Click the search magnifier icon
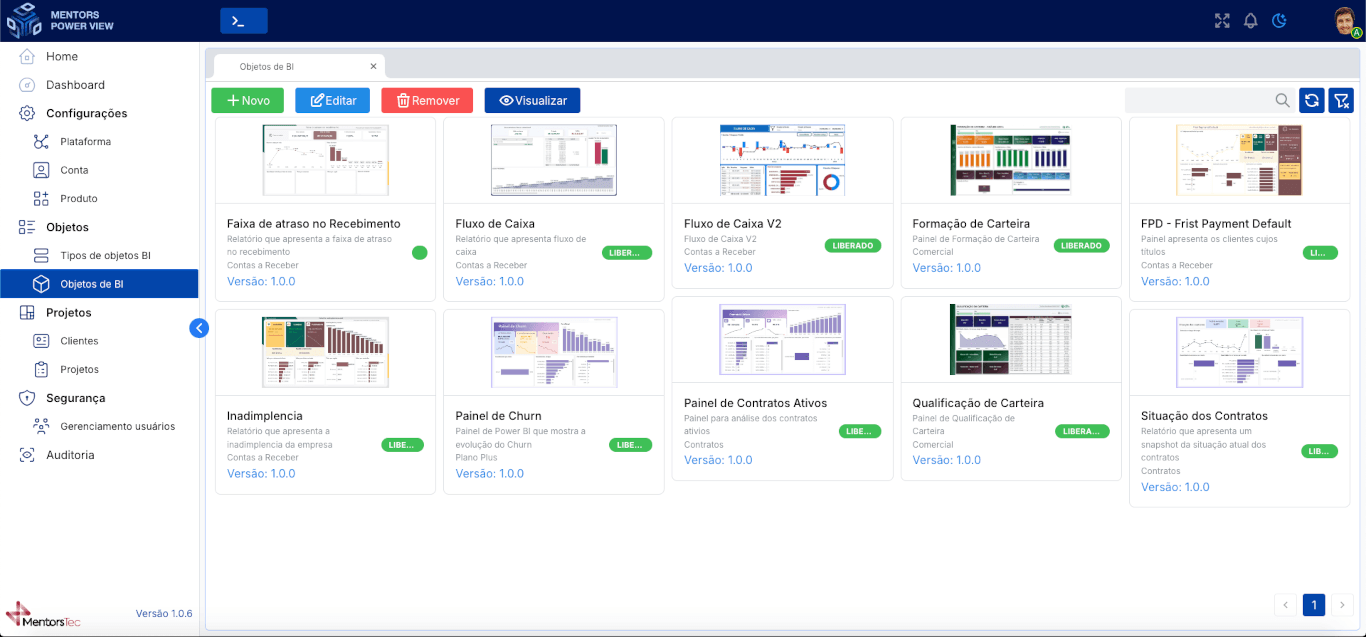This screenshot has width=1366, height=637. click(1282, 100)
